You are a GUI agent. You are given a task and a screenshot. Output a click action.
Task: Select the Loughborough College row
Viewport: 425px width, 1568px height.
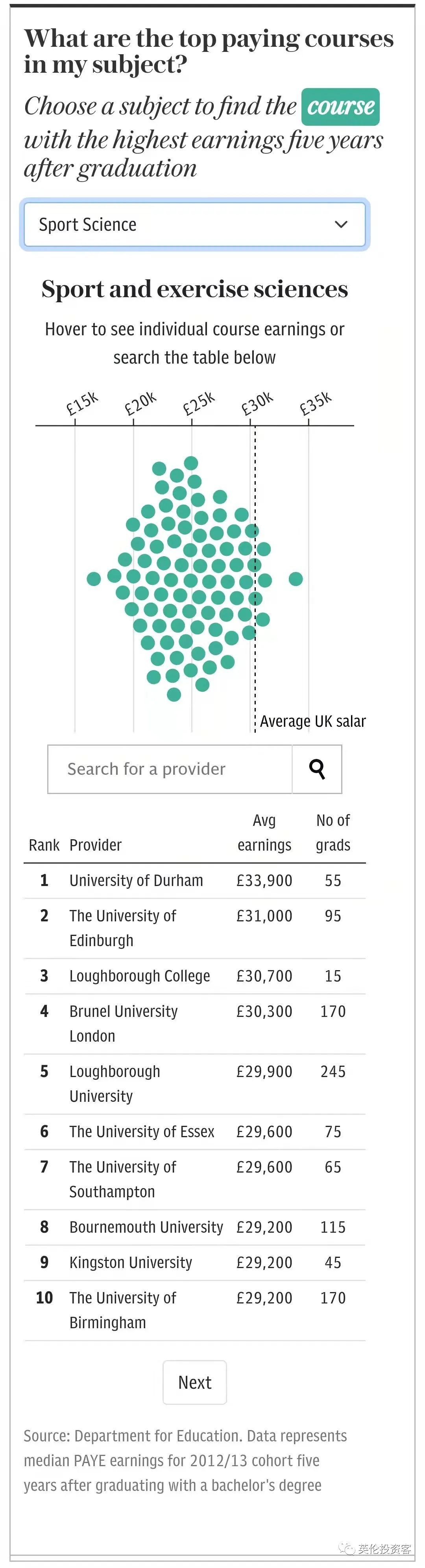coord(194,976)
